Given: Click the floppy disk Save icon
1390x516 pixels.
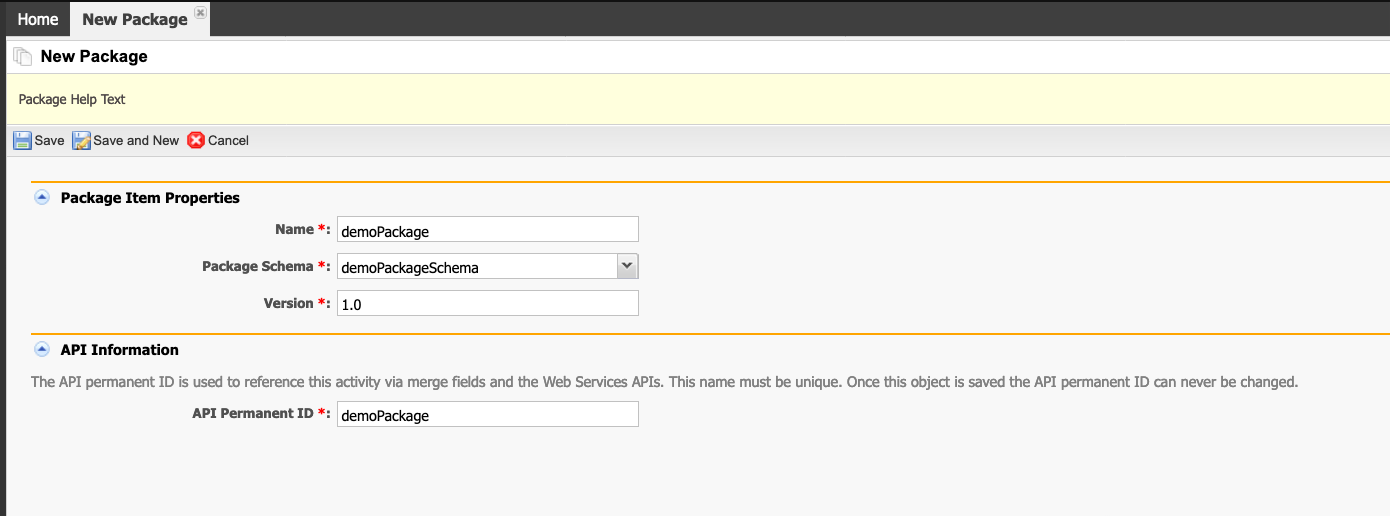Looking at the screenshot, I should coord(22,140).
